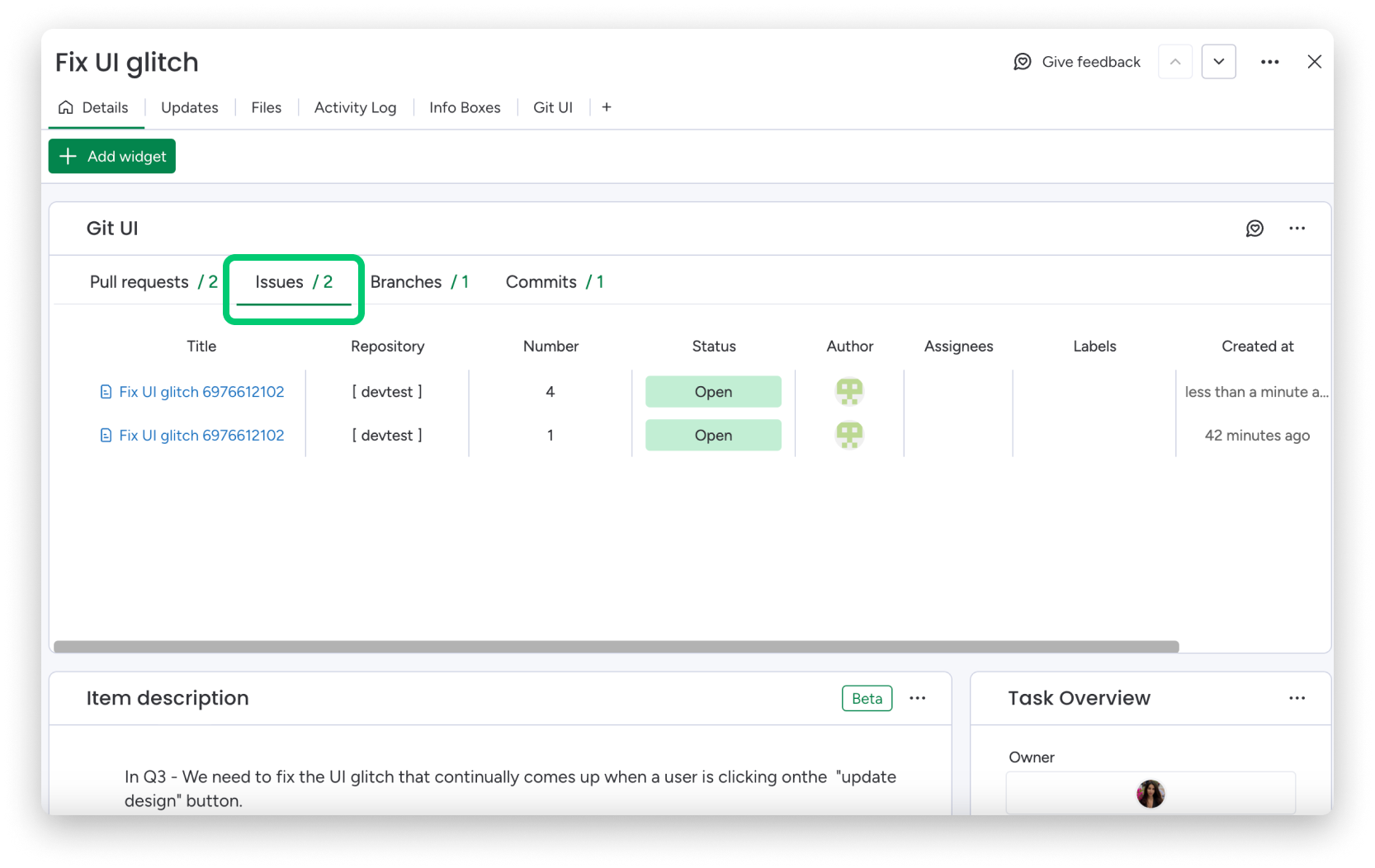Click the Give feedback label

(x=1091, y=62)
